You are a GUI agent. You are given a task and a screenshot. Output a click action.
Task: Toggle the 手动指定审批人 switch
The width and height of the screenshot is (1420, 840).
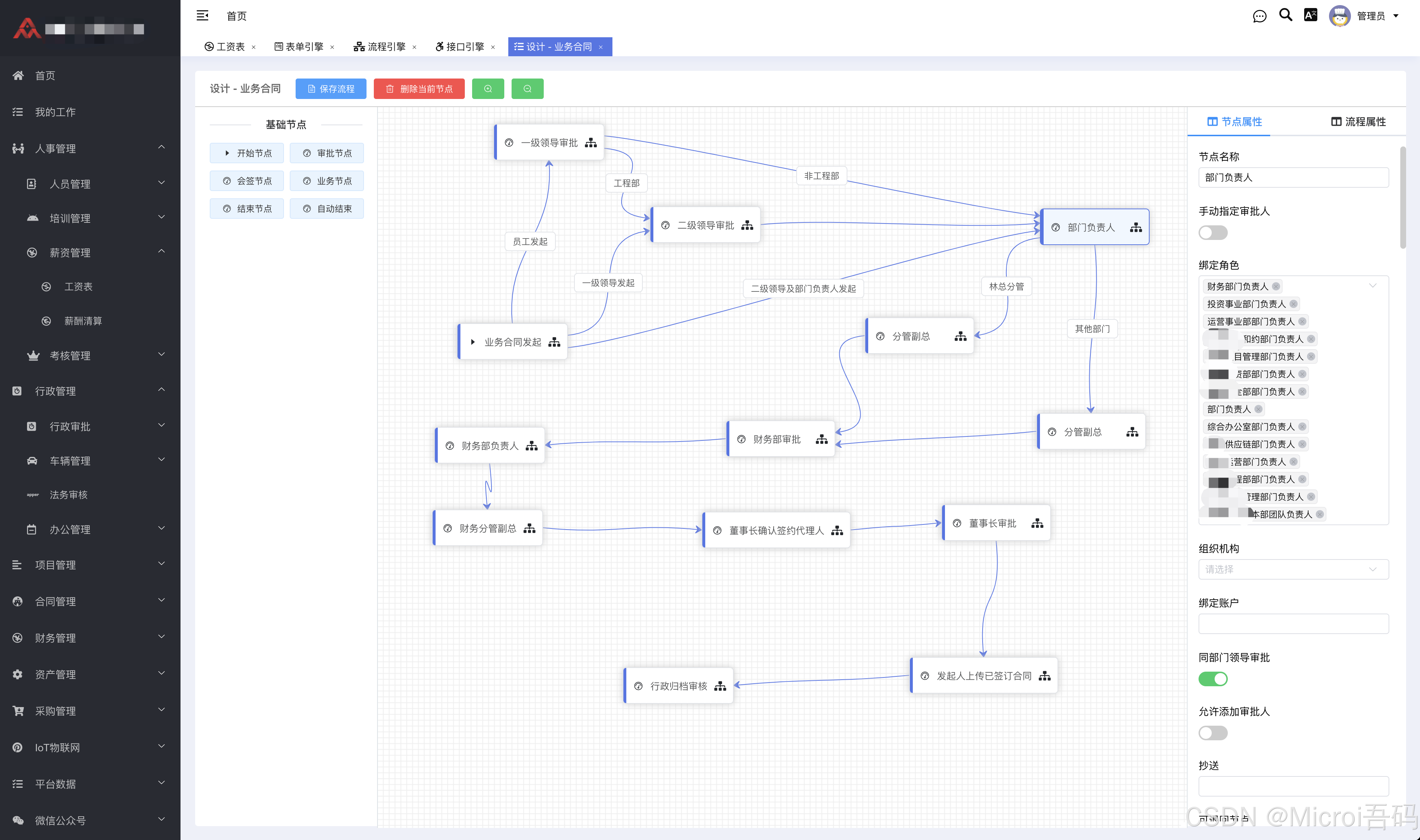pos(1213,233)
